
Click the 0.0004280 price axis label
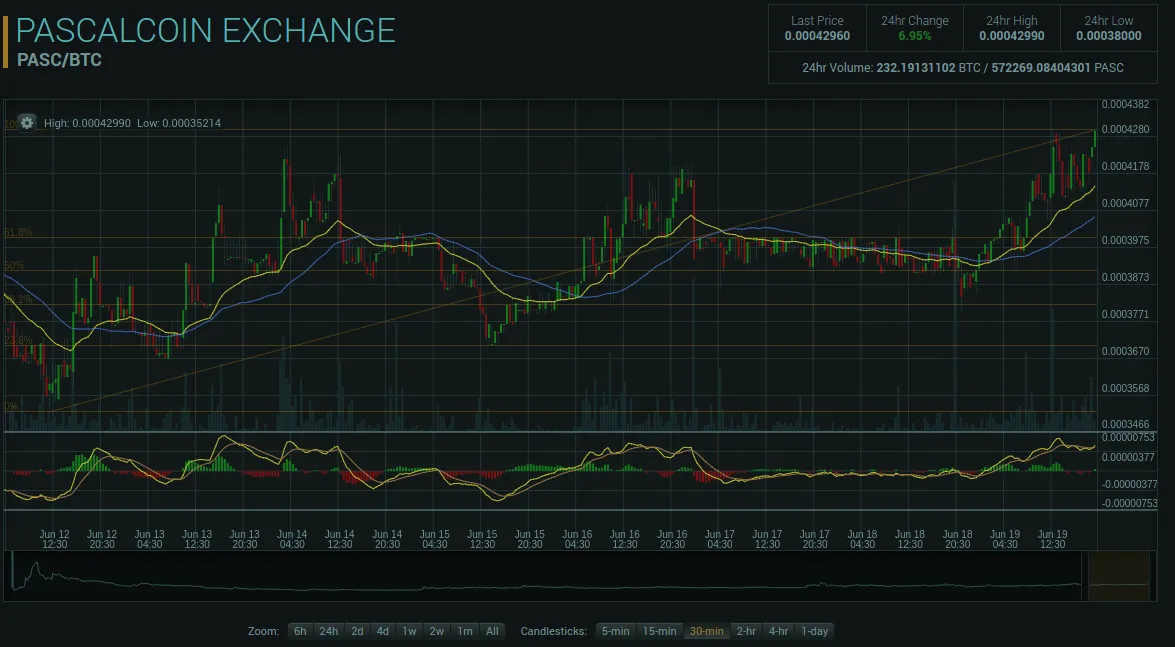pos(1125,130)
